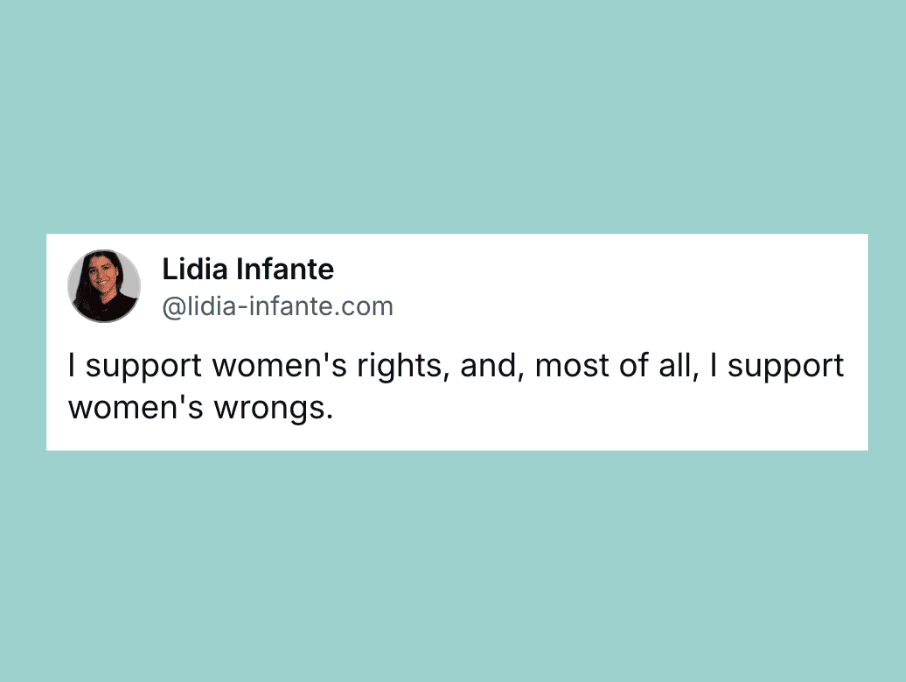Click the word "and," in the post

pos(492,366)
